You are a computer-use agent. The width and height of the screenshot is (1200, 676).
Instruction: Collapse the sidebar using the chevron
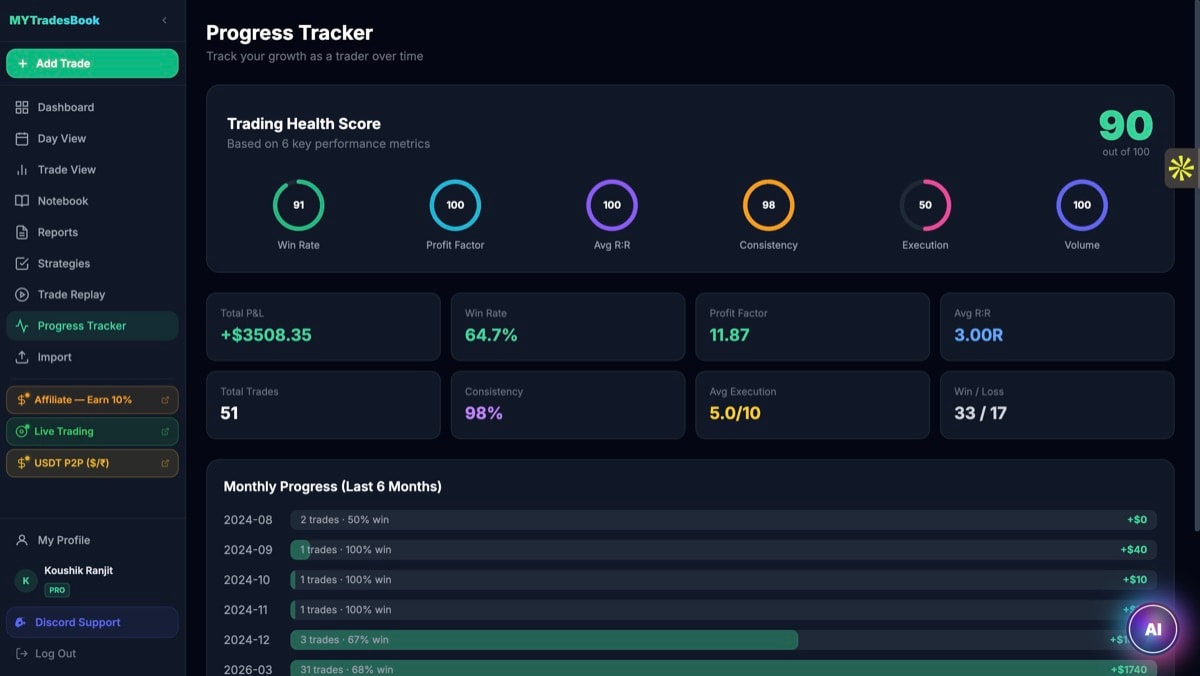(x=165, y=20)
